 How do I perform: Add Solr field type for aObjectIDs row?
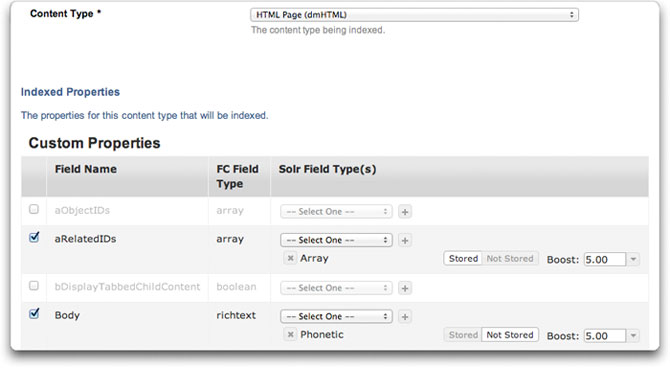tap(405, 212)
